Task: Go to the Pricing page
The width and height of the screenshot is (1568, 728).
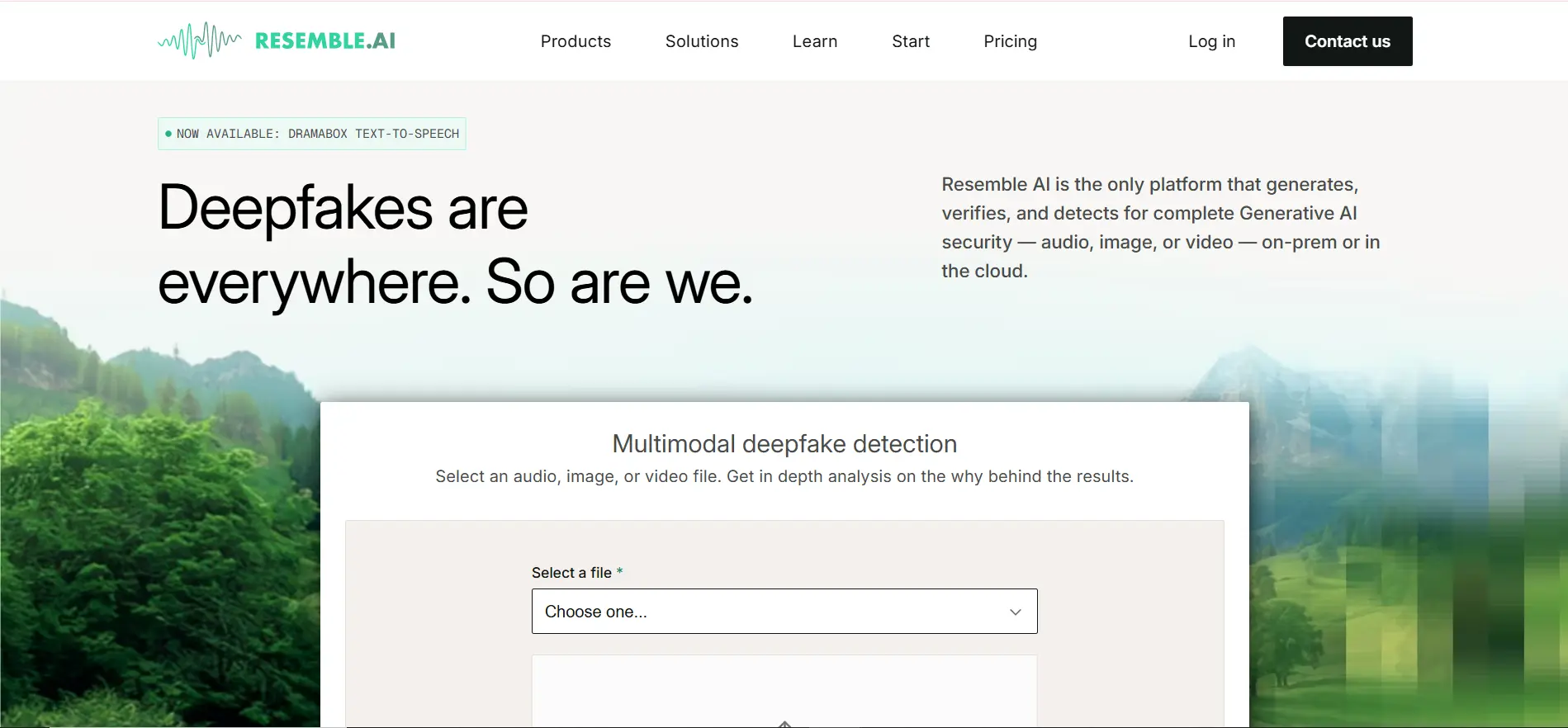Action: 1010,41
